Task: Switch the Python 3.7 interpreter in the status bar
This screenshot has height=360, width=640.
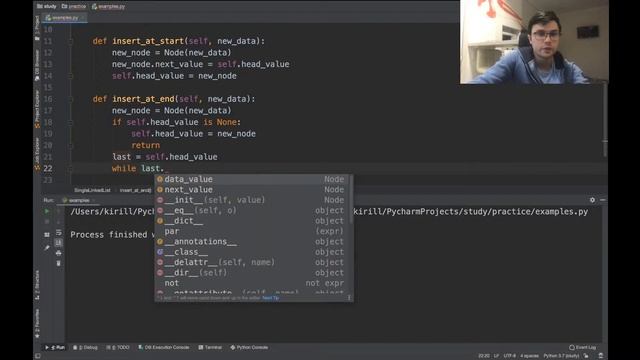Action: (561, 356)
